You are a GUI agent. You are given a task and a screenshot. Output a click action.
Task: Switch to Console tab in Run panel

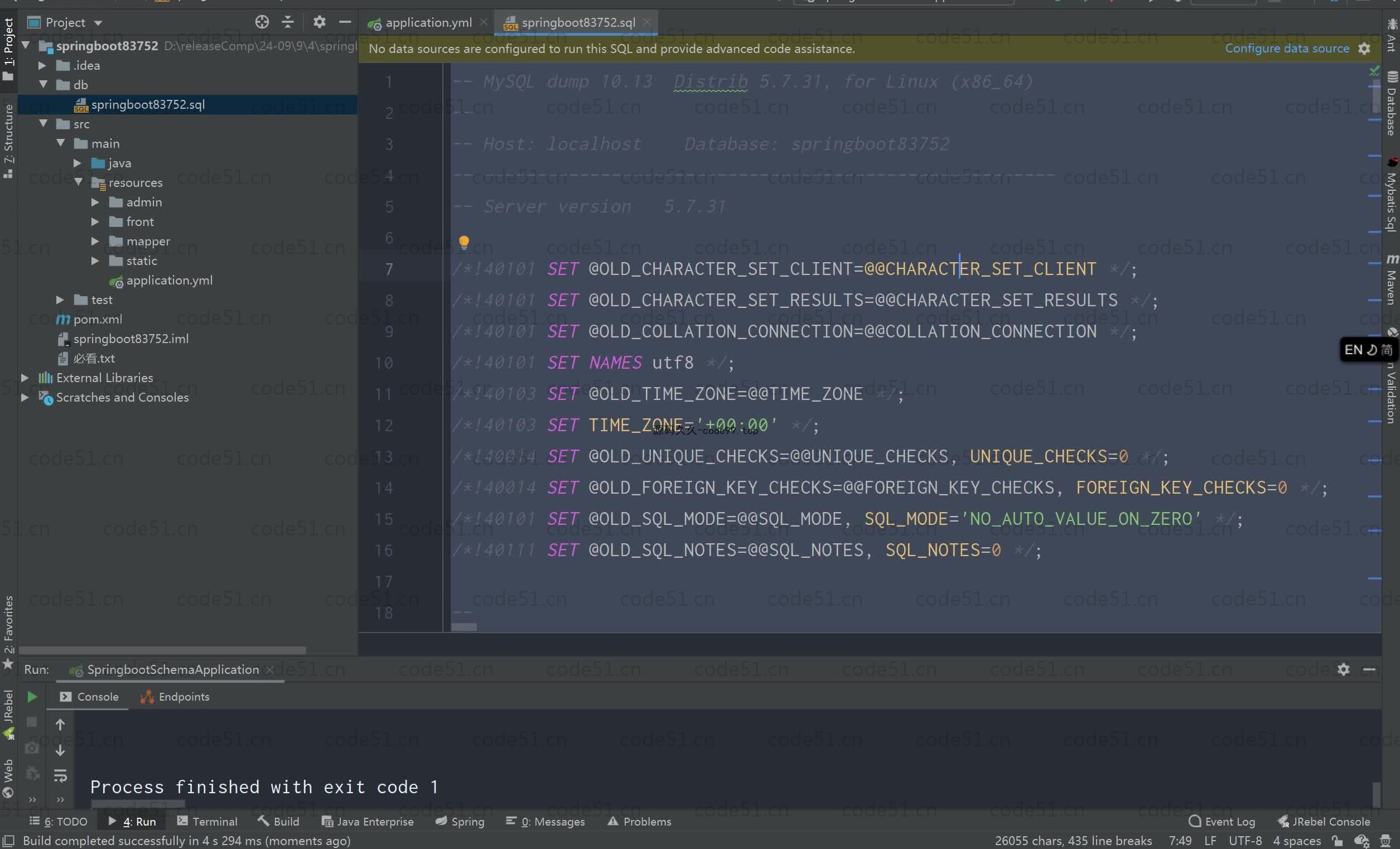click(x=89, y=697)
